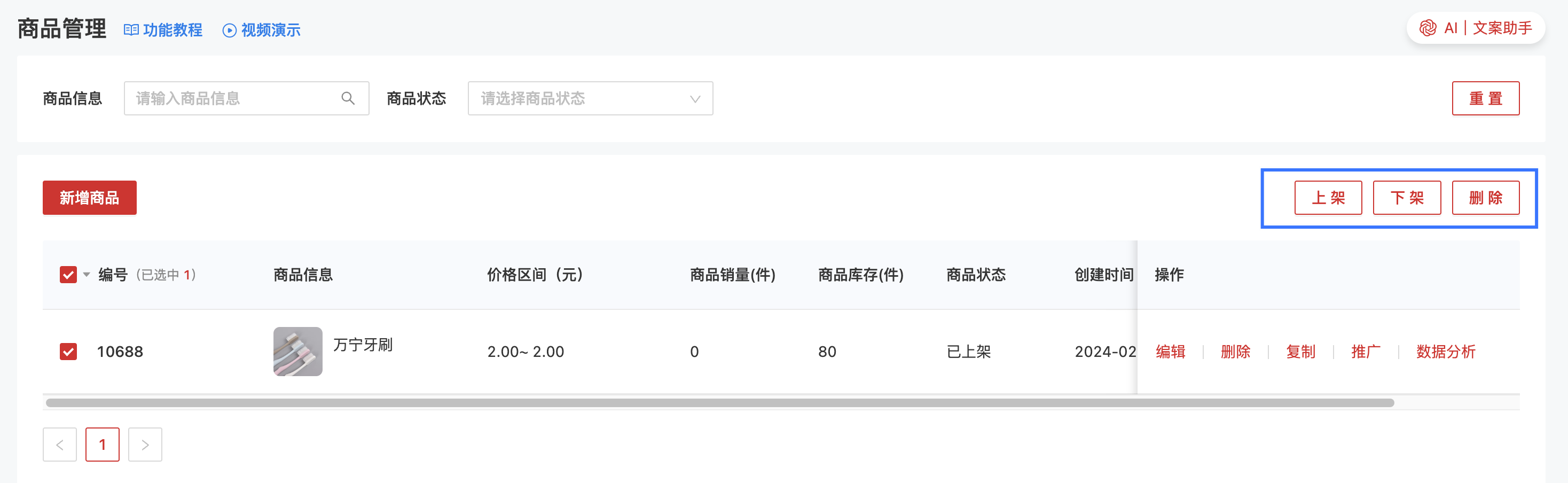Click 复制 link in the row

click(1300, 352)
